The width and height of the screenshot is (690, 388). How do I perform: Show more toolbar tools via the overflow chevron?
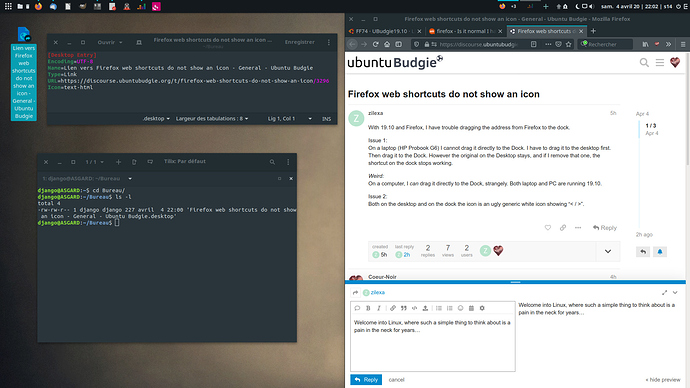click(668, 44)
